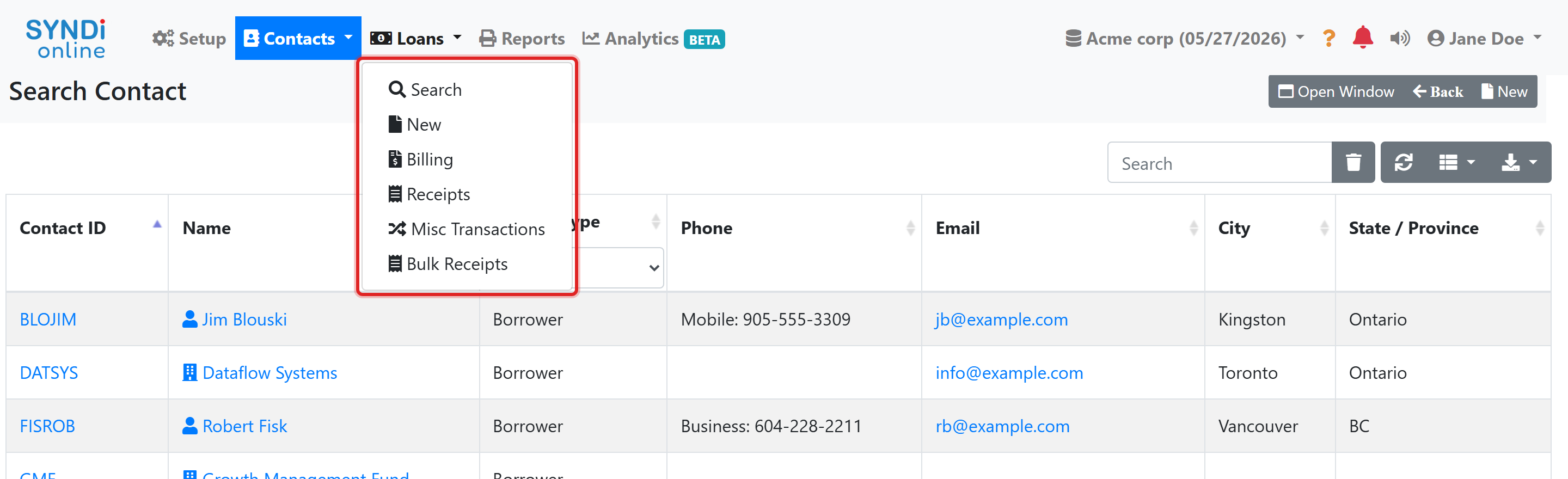Click the trash clear-search icon

[x=1353, y=163]
